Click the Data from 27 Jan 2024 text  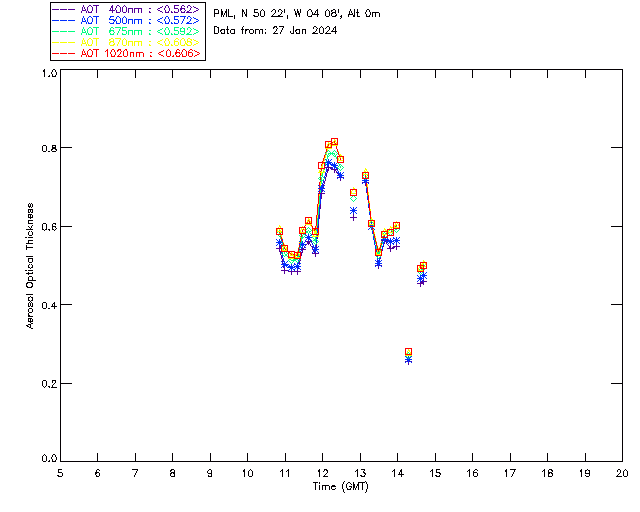(x=275, y=31)
